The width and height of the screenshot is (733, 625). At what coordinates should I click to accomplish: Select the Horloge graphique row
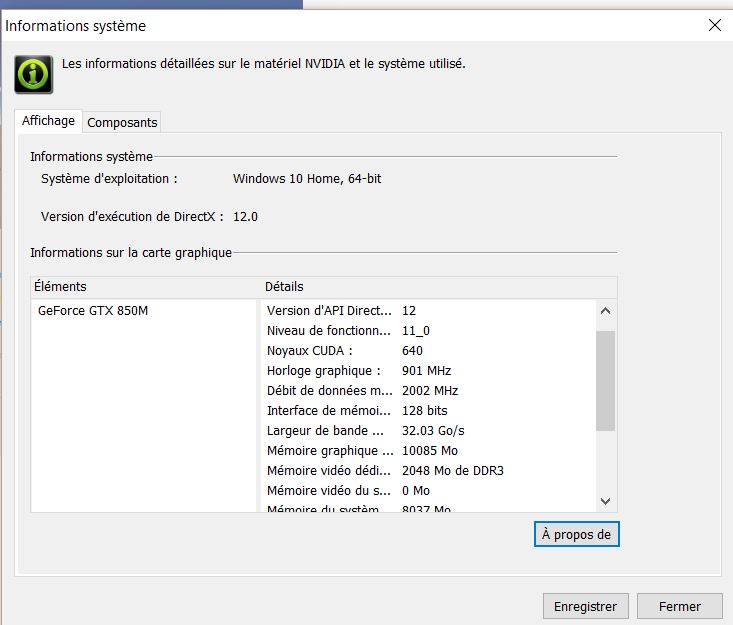tap(428, 371)
